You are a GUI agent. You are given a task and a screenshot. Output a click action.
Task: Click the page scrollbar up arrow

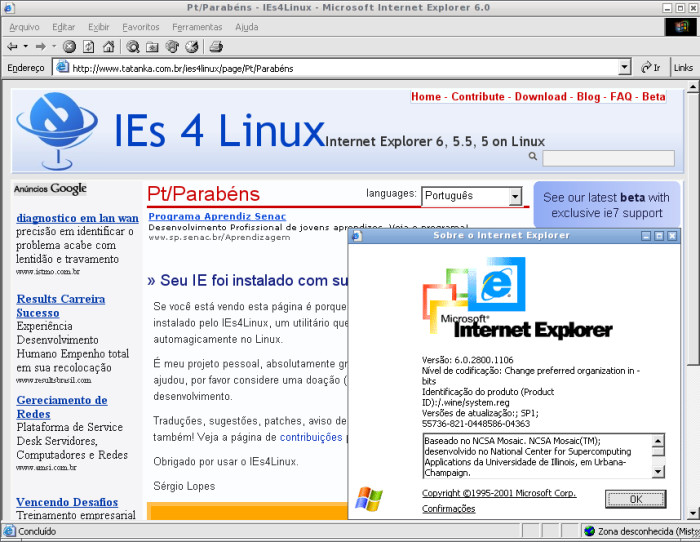(692, 87)
